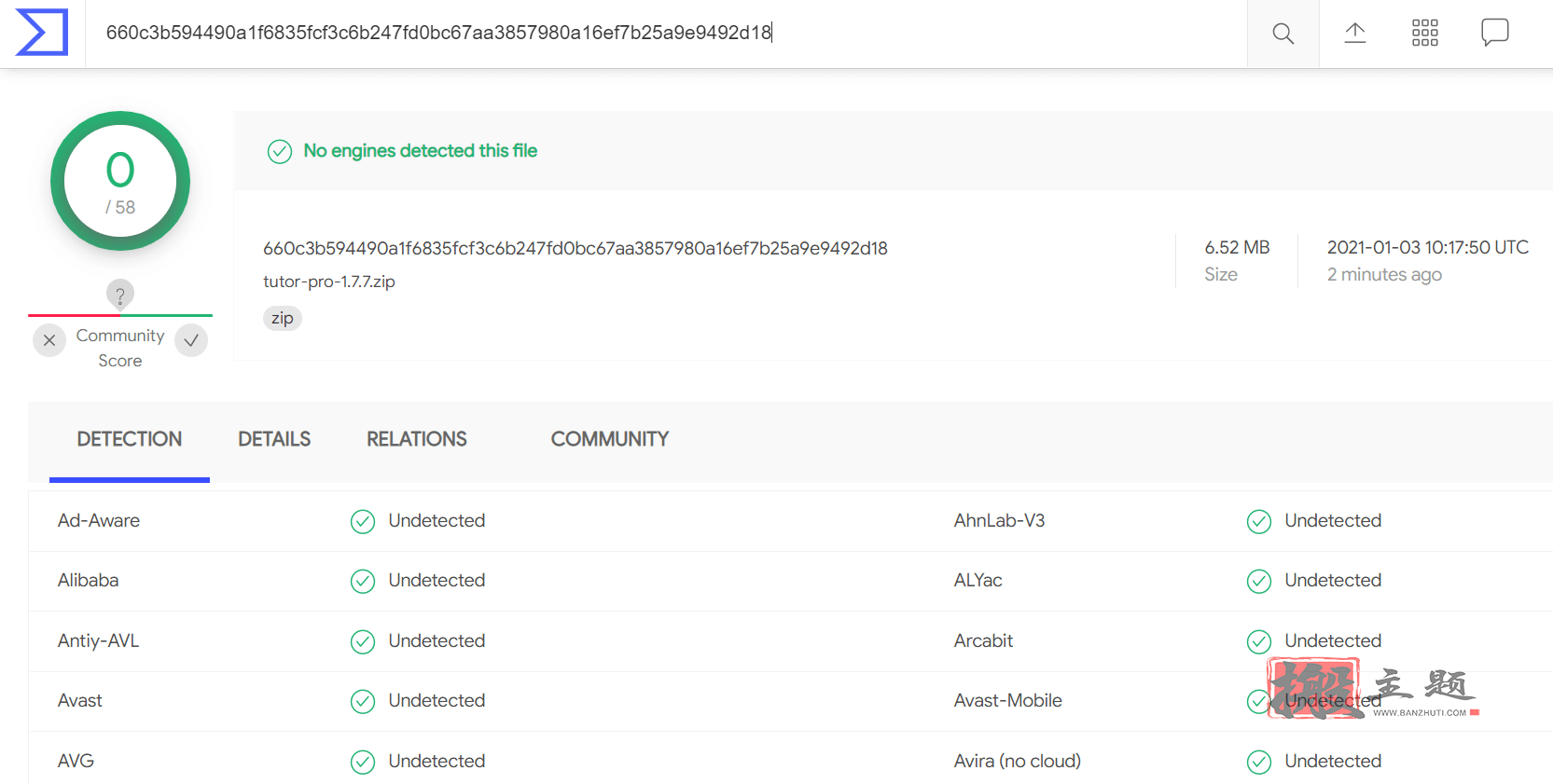Select the Undetected result for Avira (no cloud)
The image size is (1553, 784).
[1333, 761]
